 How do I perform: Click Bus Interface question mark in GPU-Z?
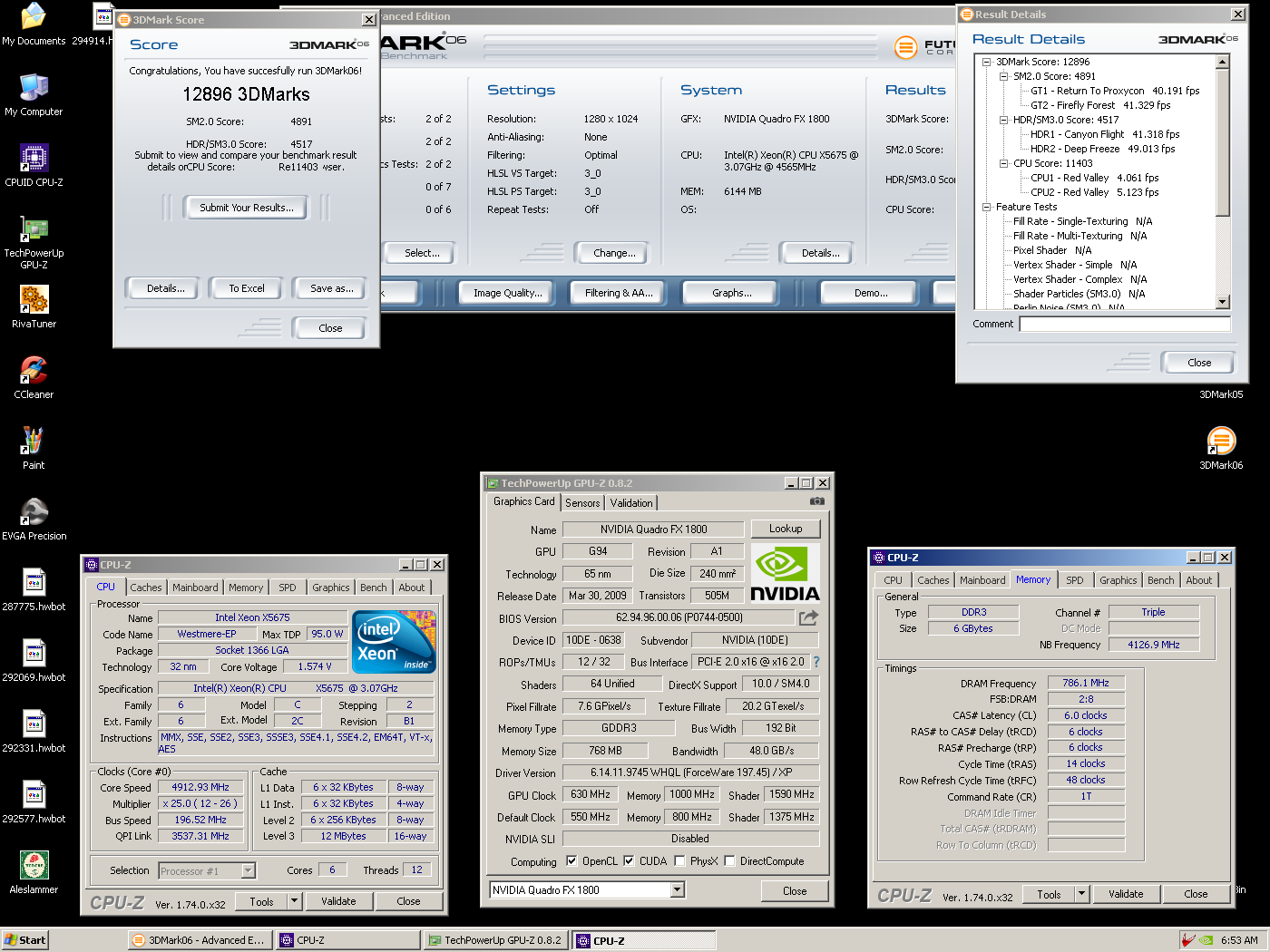pyautogui.click(x=816, y=662)
